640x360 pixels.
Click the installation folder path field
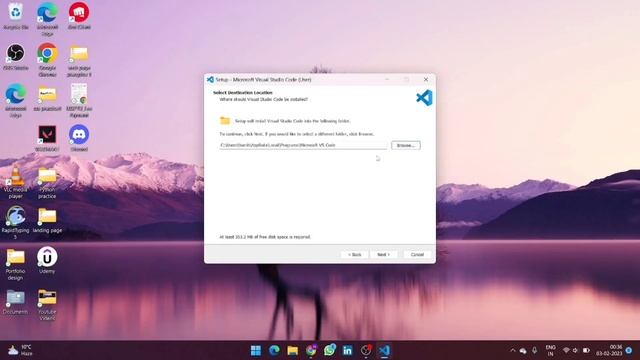tap(303, 145)
